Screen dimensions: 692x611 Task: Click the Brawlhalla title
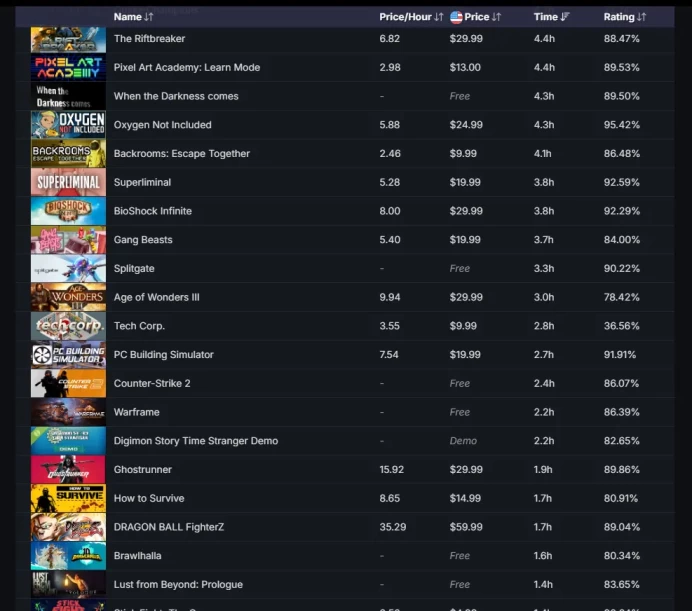[137, 555]
